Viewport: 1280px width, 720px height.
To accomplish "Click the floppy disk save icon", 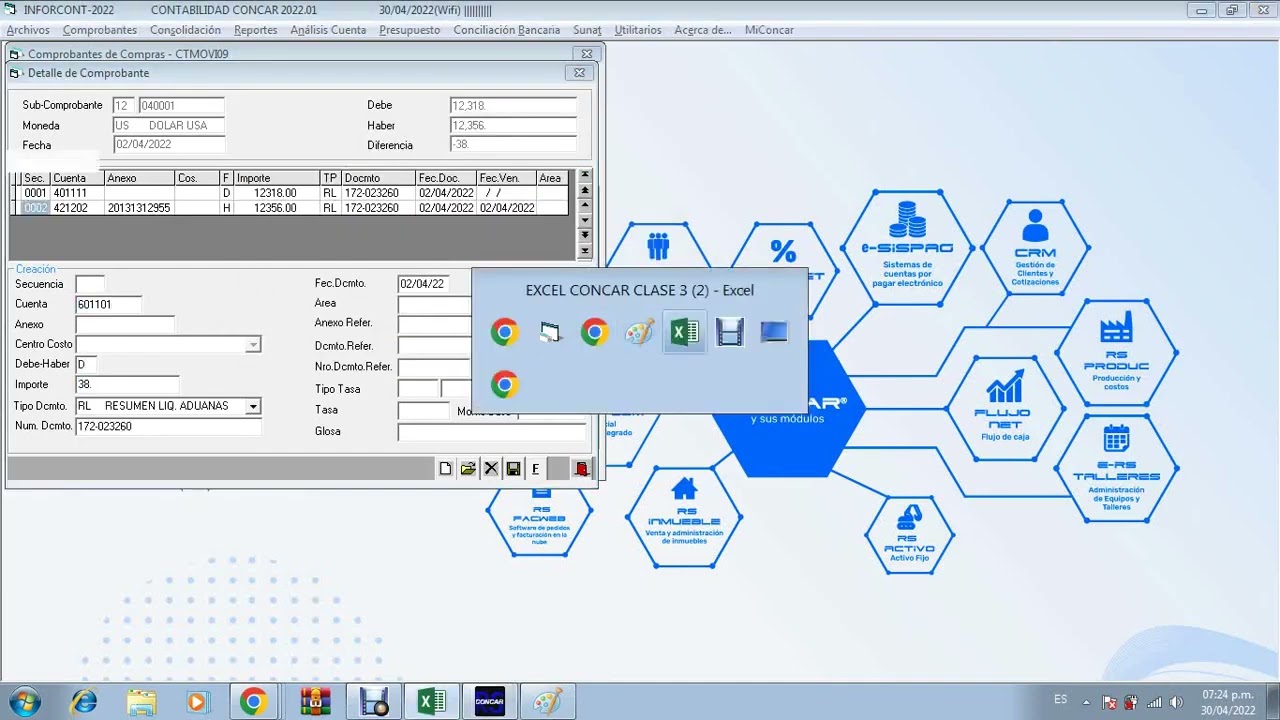I will tap(513, 469).
